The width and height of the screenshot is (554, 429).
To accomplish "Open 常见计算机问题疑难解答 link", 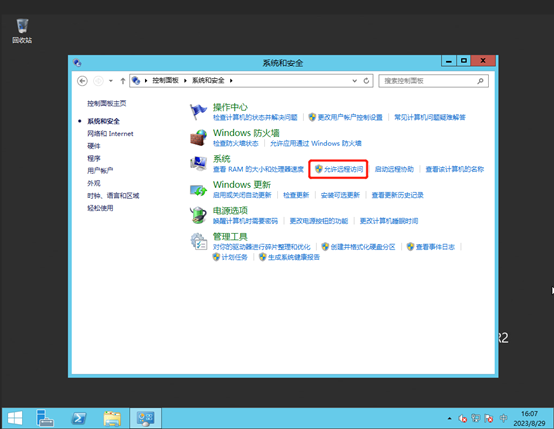I will 430,117.
